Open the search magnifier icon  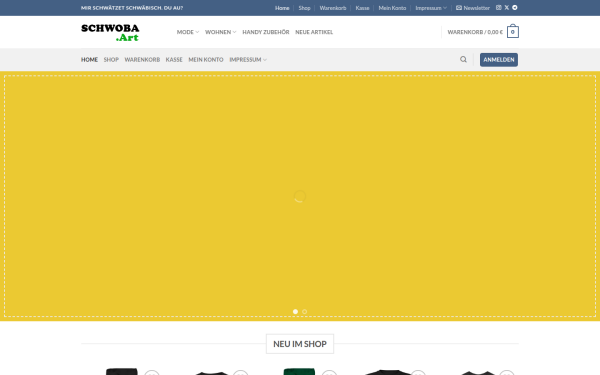click(x=463, y=59)
